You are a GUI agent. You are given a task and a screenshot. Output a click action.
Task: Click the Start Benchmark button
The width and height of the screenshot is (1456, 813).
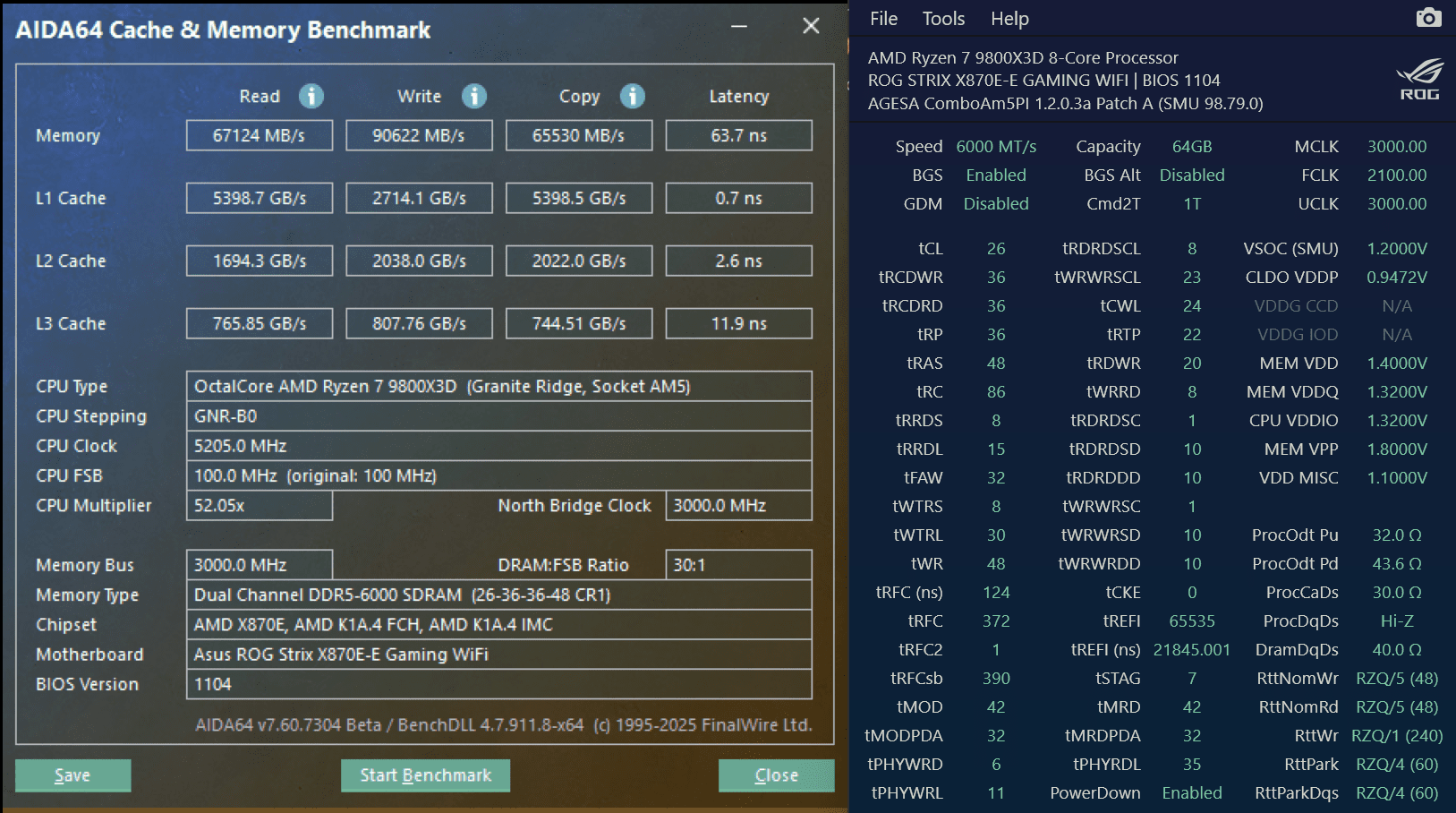(425, 775)
